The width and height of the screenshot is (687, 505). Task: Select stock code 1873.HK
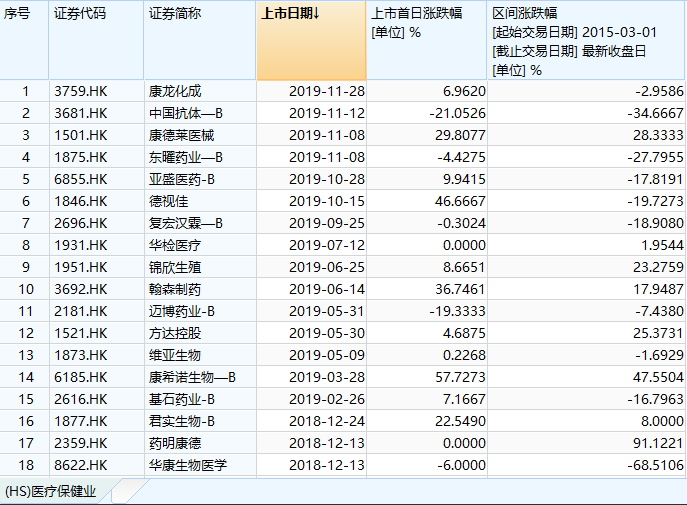click(x=81, y=355)
